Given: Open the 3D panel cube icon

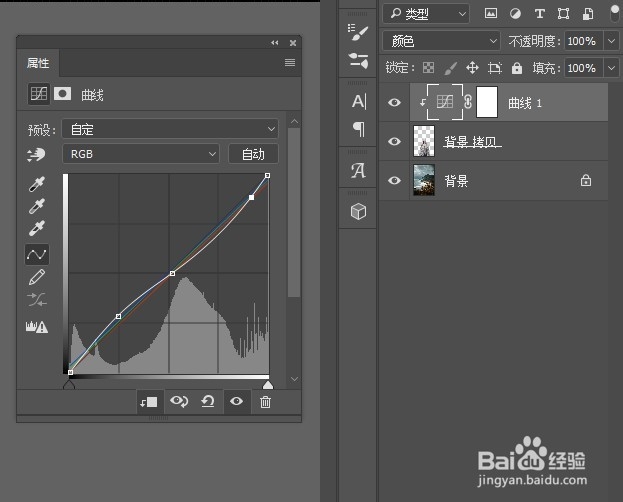Looking at the screenshot, I should [358, 211].
